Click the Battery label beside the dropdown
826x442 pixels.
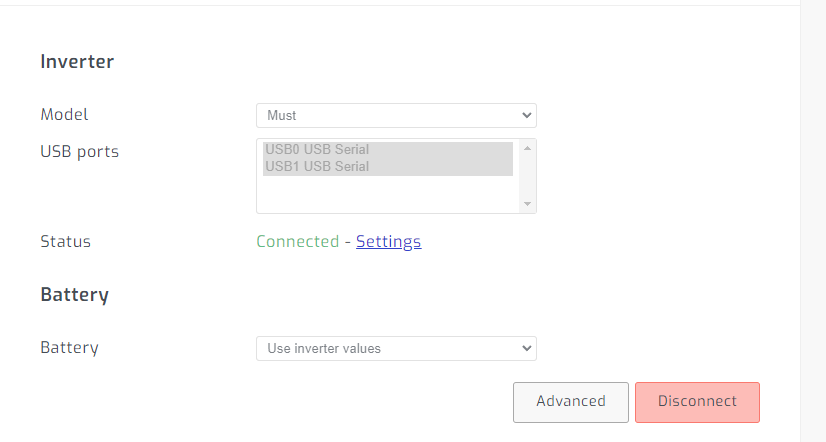[69, 348]
